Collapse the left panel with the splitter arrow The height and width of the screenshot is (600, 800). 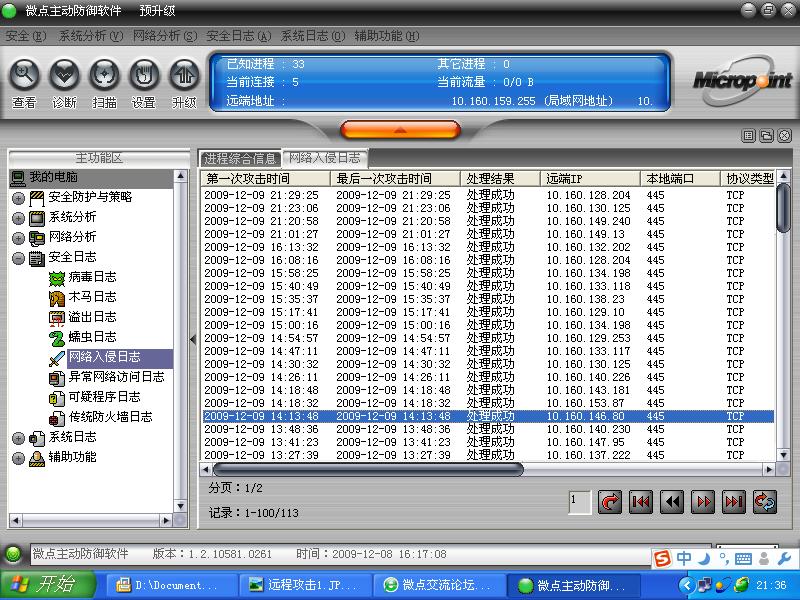(193, 339)
